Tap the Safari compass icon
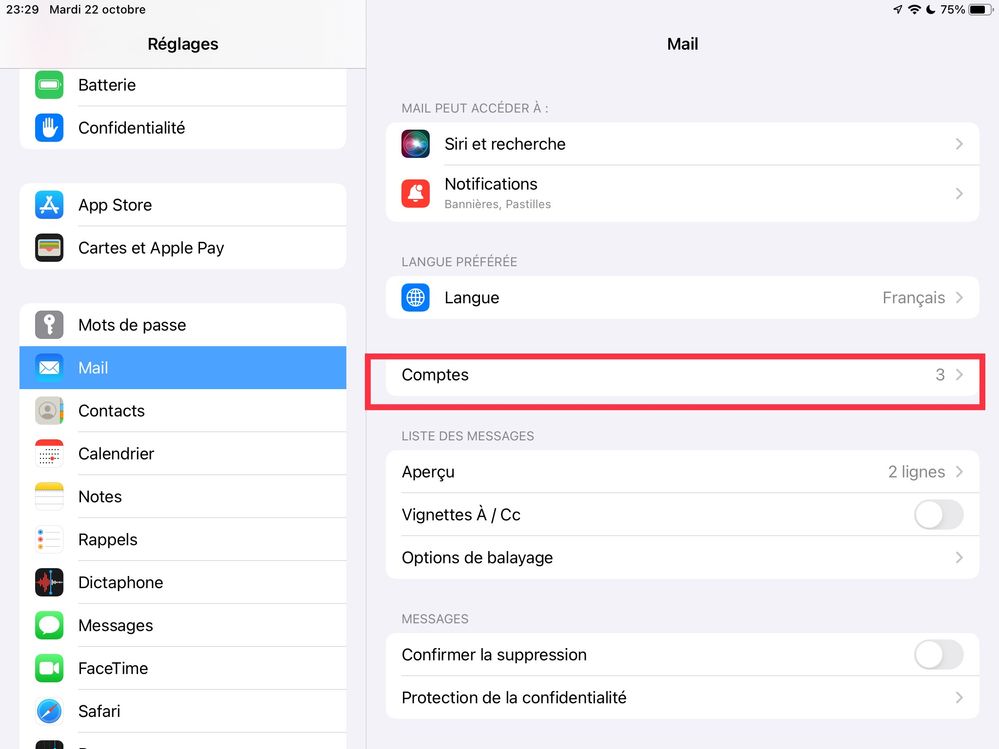This screenshot has height=749, width=999. 49,711
